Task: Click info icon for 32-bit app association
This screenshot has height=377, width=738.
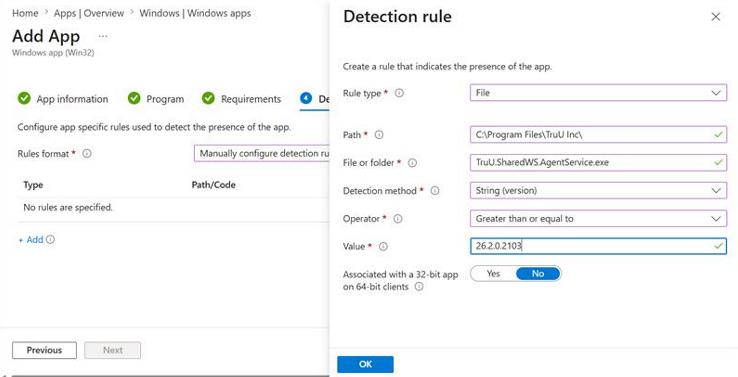Action: [x=418, y=286]
